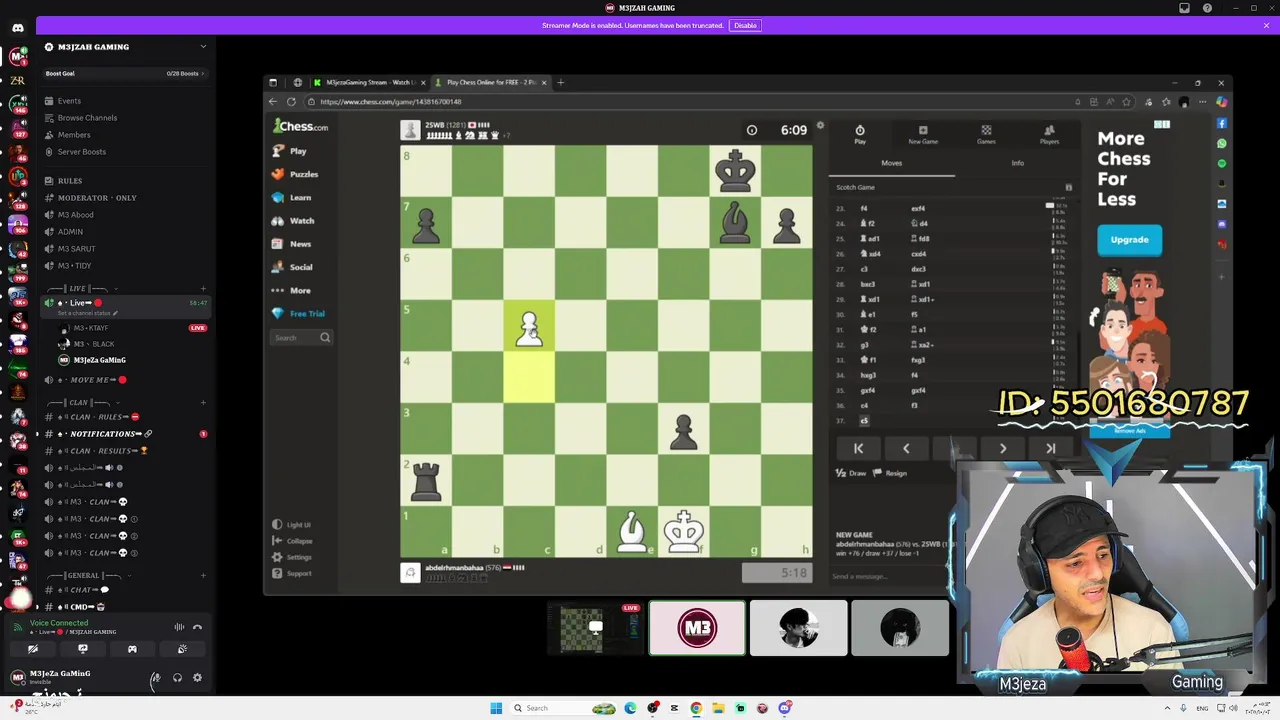The image size is (1280, 720).
Task: Open Discord home via the logo icon
Action: tap(17, 28)
